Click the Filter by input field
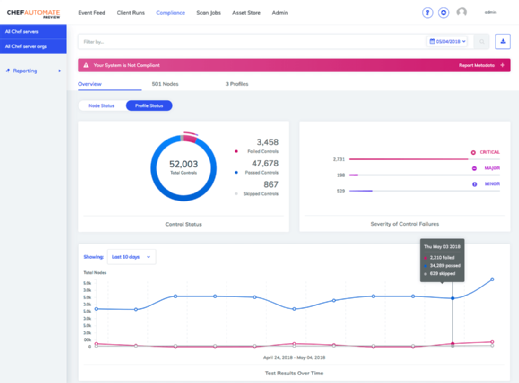Image resolution: width=519 pixels, height=383 pixels. coord(252,42)
